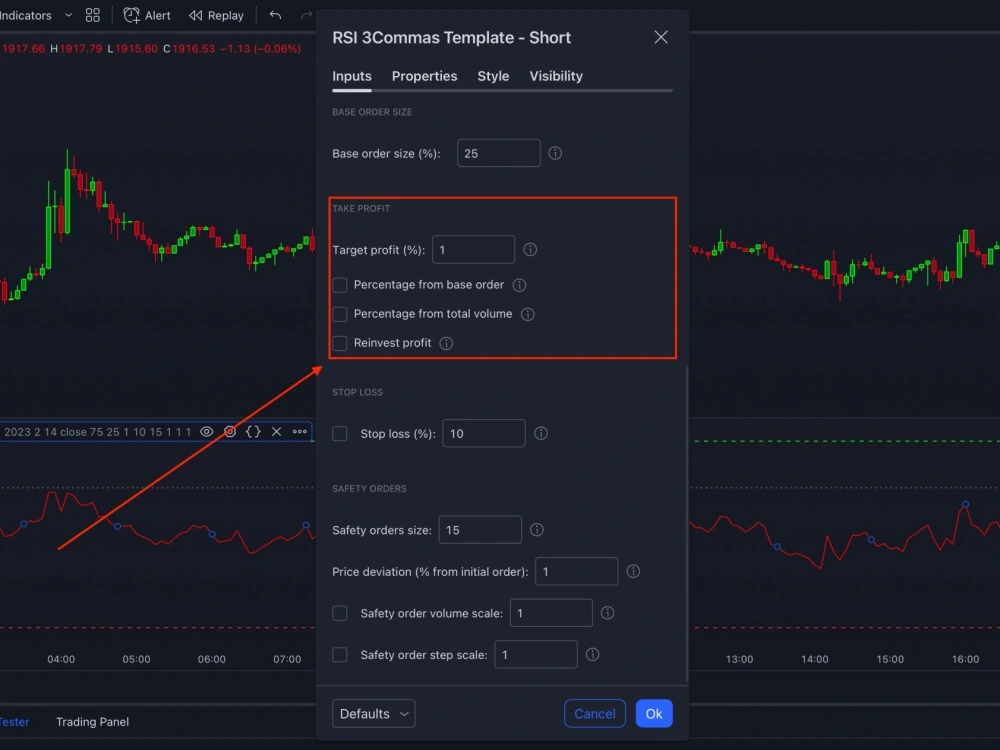Click the Indicators button
The image size is (1000, 750).
[x=26, y=15]
